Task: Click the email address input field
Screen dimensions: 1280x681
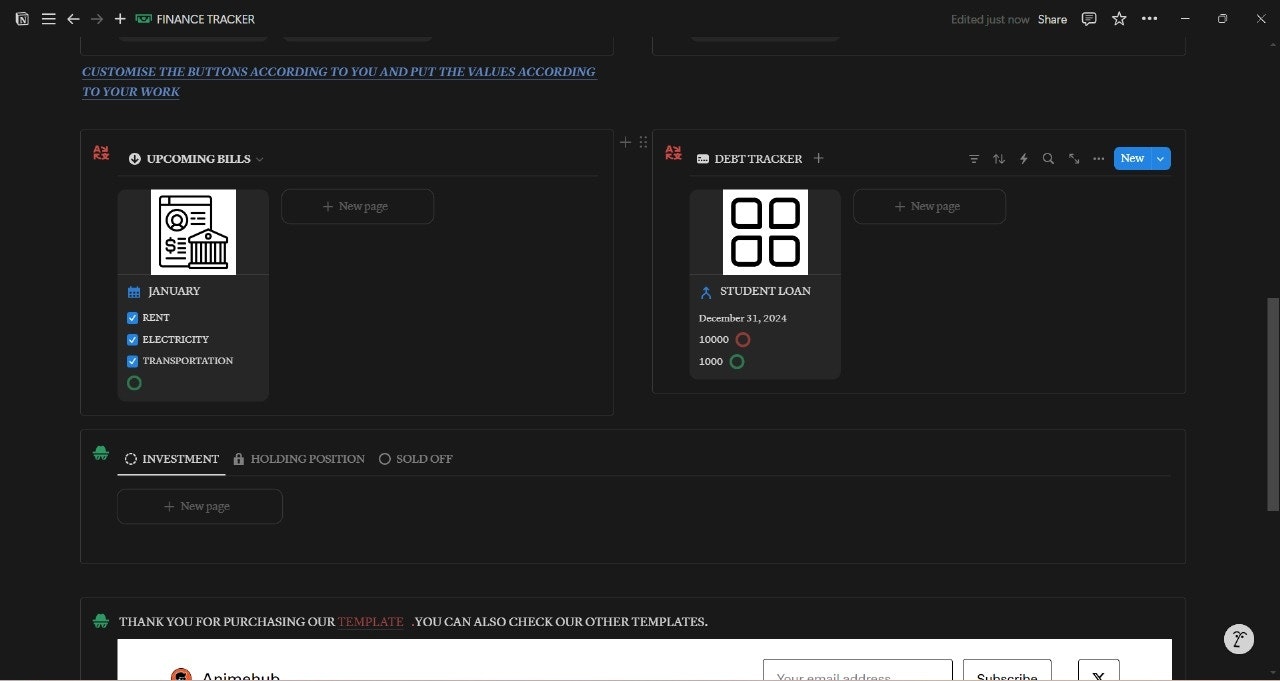Action: (857, 675)
